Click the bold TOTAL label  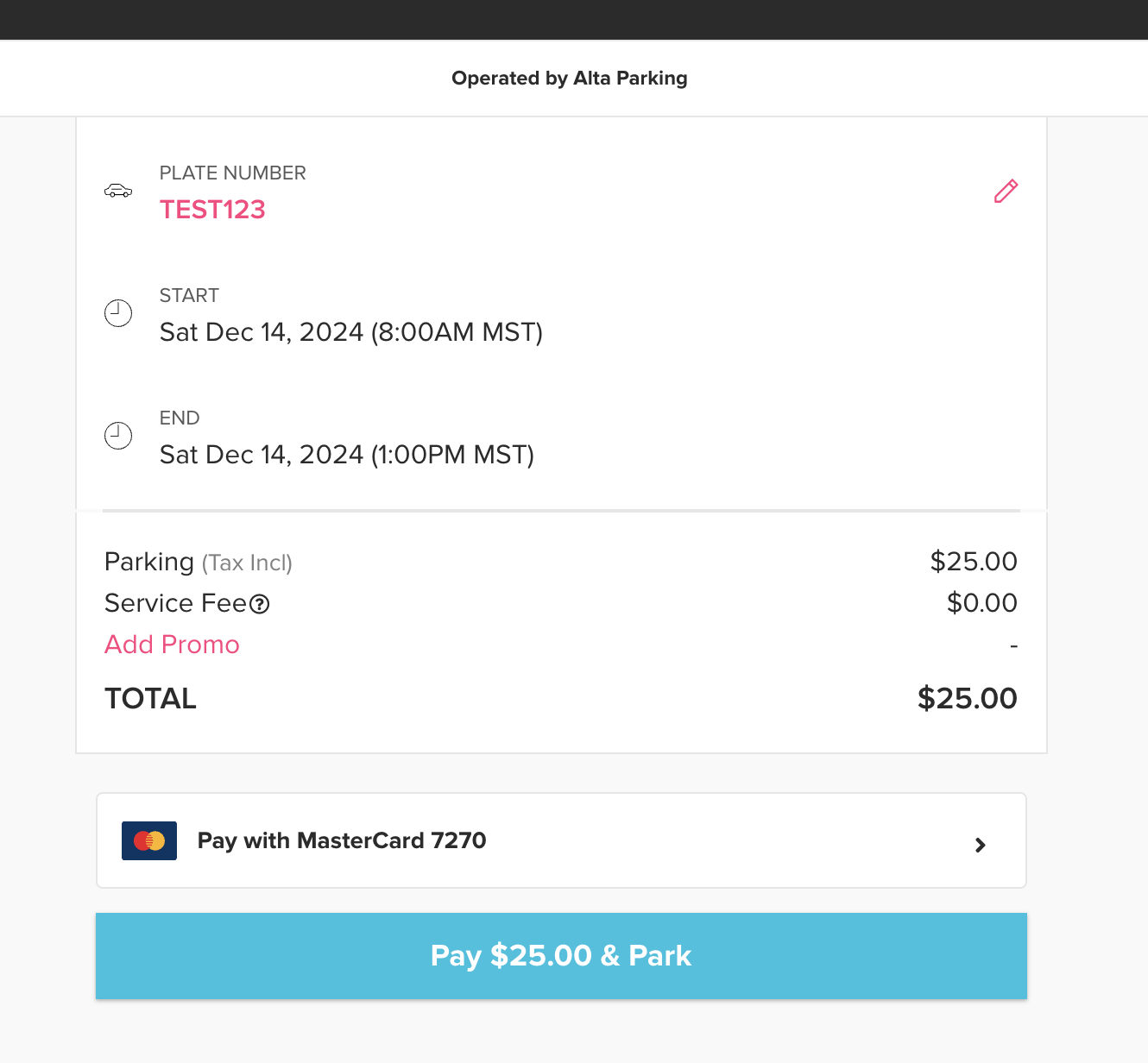click(150, 698)
